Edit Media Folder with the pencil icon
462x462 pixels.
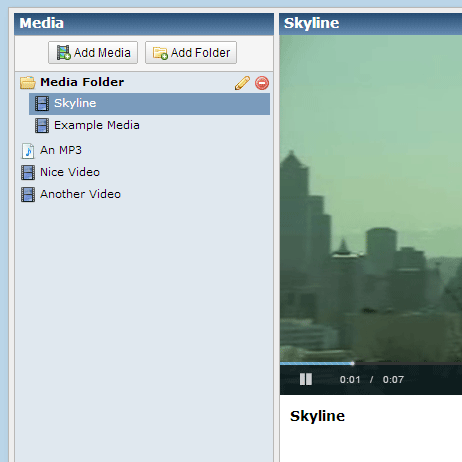(242, 83)
